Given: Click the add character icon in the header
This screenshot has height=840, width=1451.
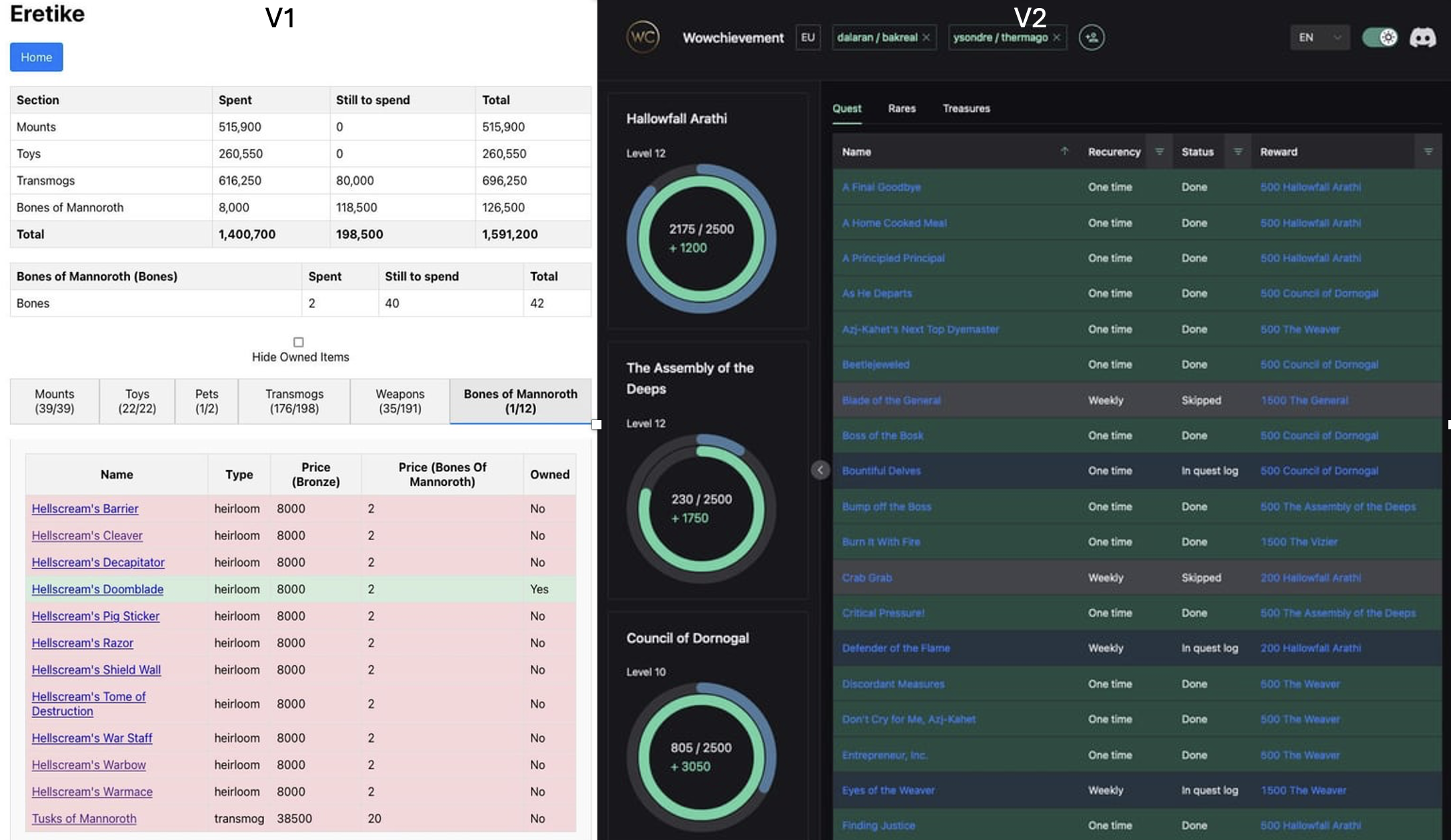Looking at the screenshot, I should (1092, 37).
